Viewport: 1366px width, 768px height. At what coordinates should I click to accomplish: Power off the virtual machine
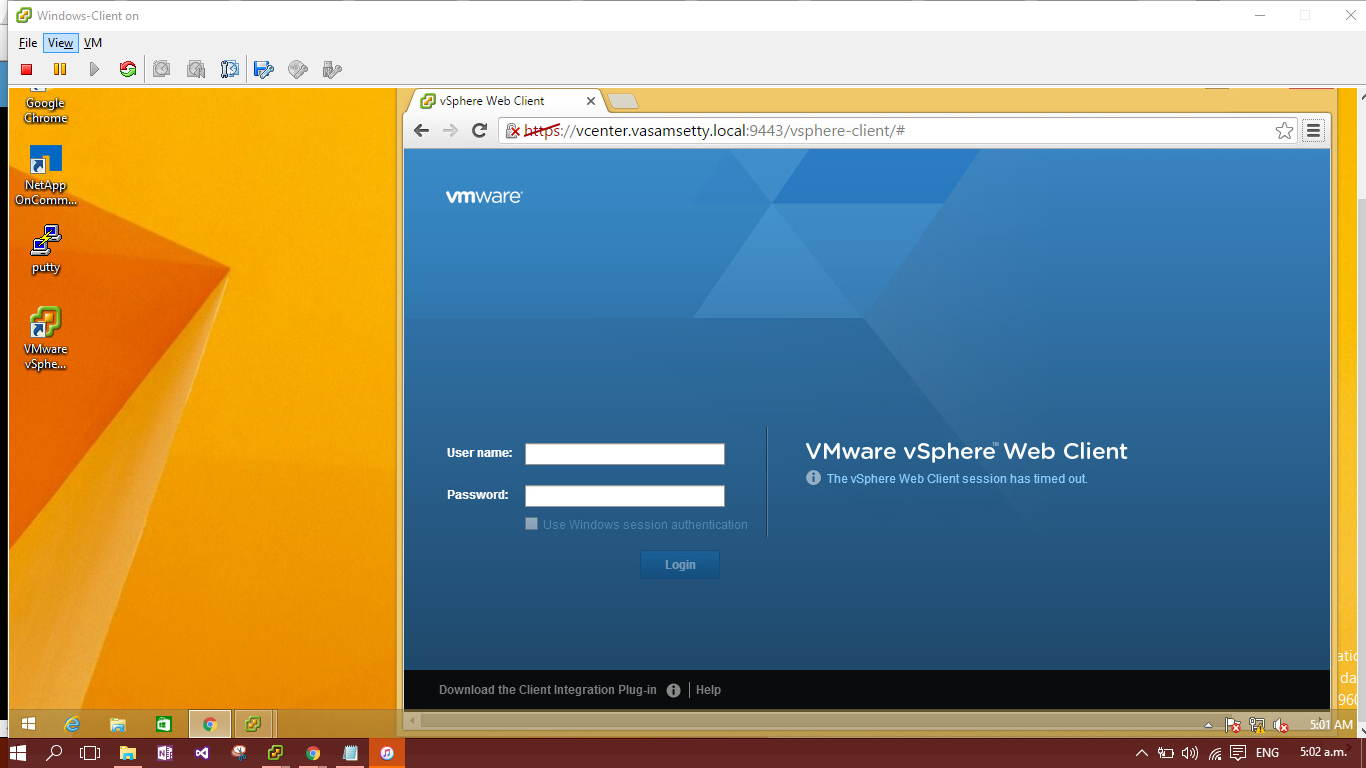tap(27, 68)
